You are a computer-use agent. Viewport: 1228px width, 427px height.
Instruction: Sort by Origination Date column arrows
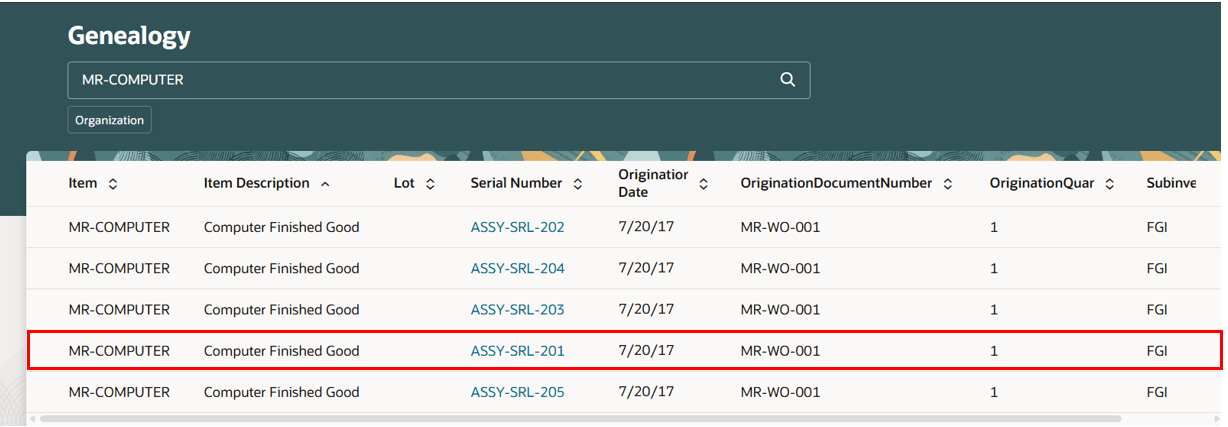point(703,184)
